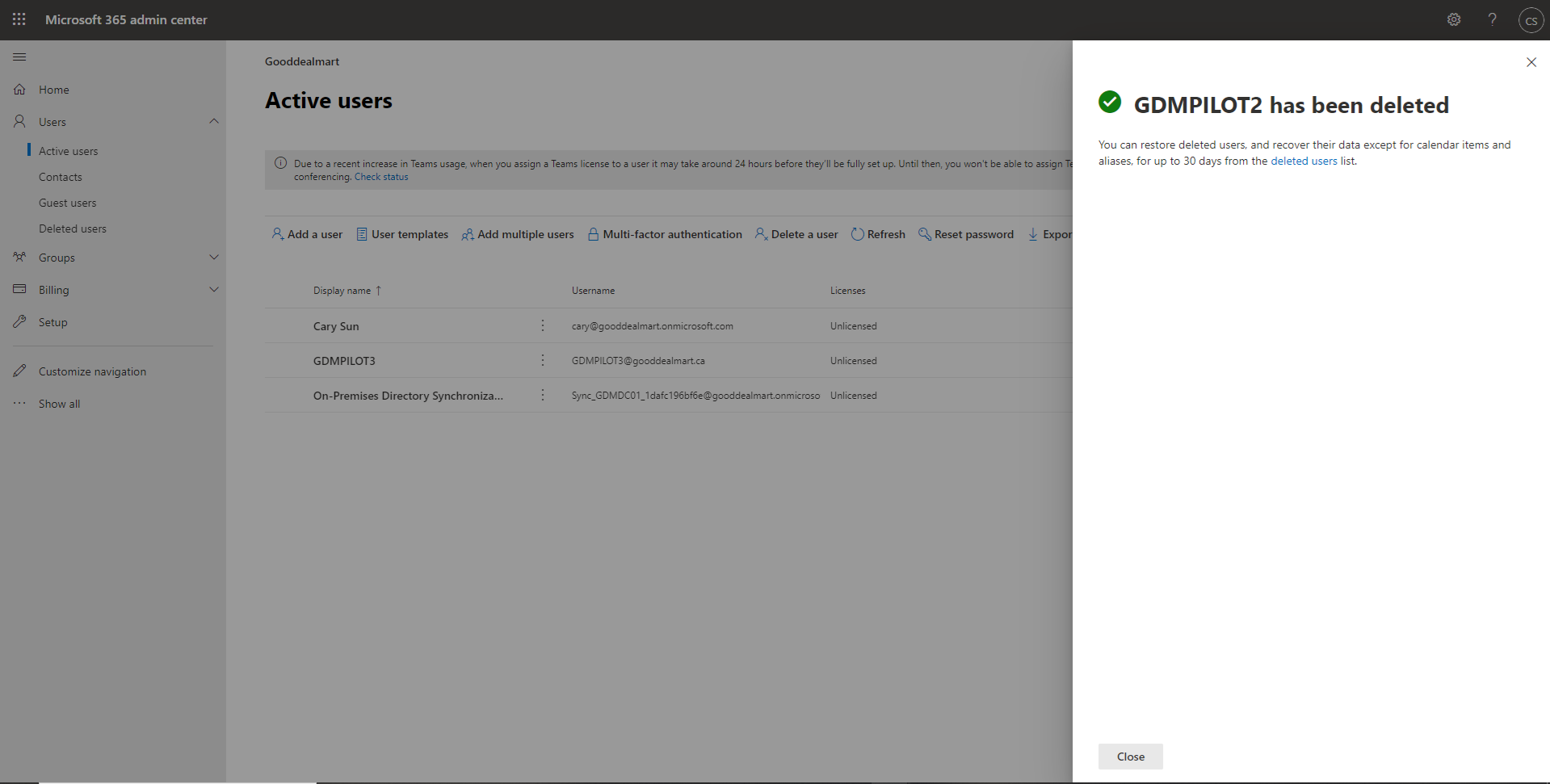Click the Close button in panel
1550x784 pixels.
1131,757
